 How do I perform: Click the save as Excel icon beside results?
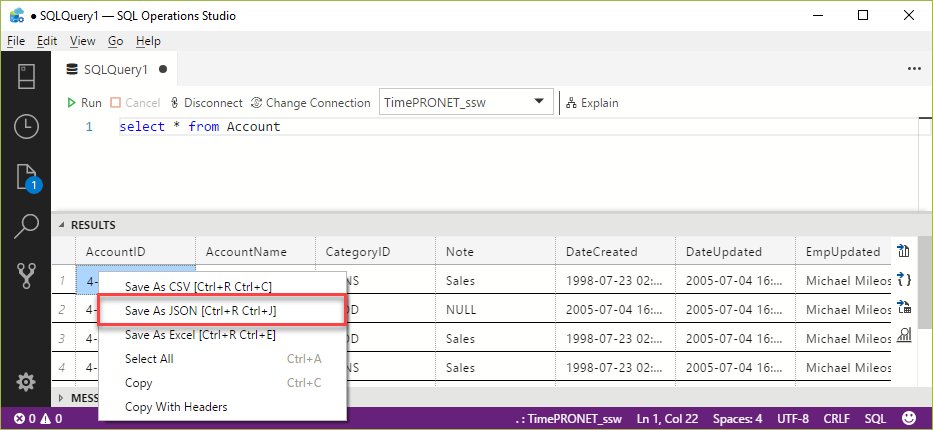coord(903,307)
